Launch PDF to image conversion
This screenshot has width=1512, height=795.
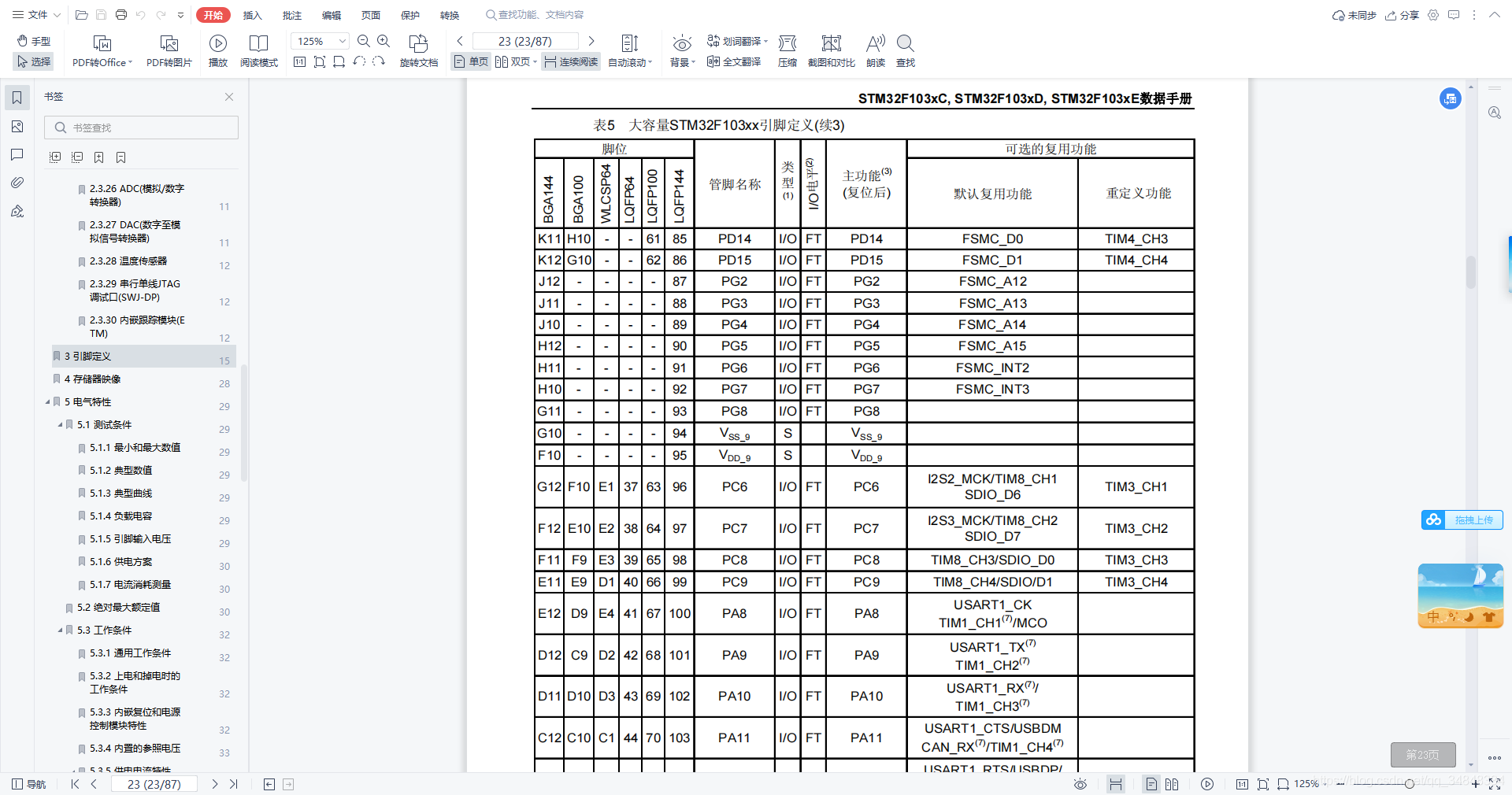(169, 51)
